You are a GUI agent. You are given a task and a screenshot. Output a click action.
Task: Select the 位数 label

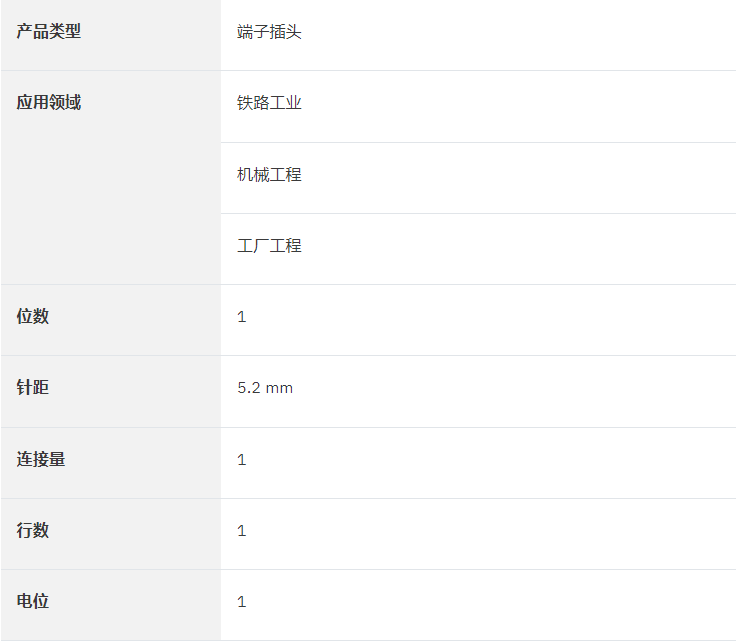pyautogui.click(x=33, y=316)
